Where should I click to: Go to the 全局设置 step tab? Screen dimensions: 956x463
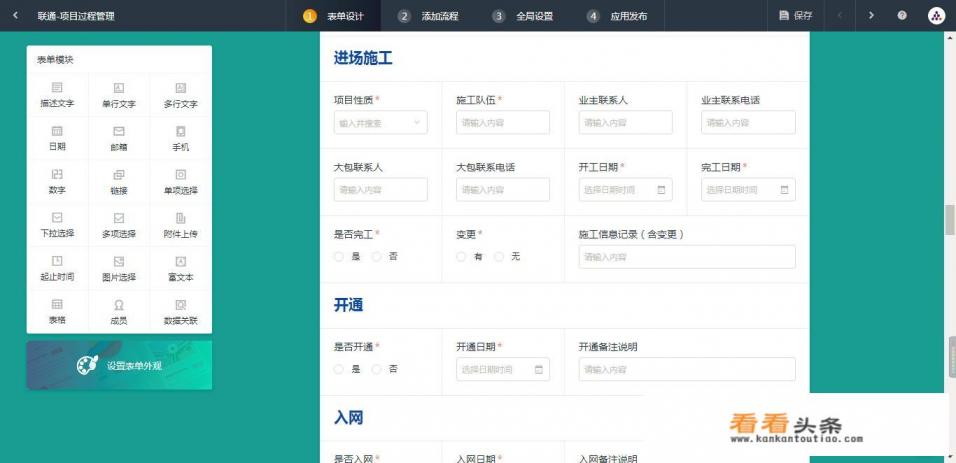pos(523,16)
